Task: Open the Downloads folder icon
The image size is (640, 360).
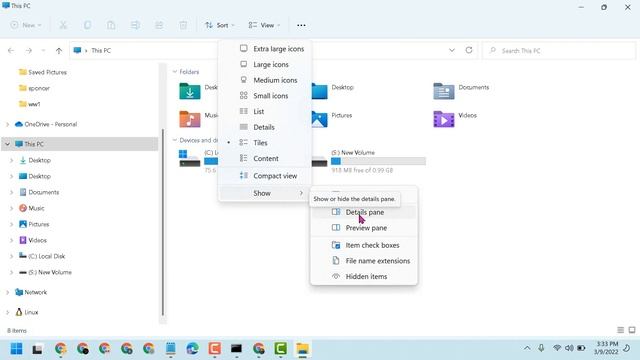Action: (x=190, y=91)
